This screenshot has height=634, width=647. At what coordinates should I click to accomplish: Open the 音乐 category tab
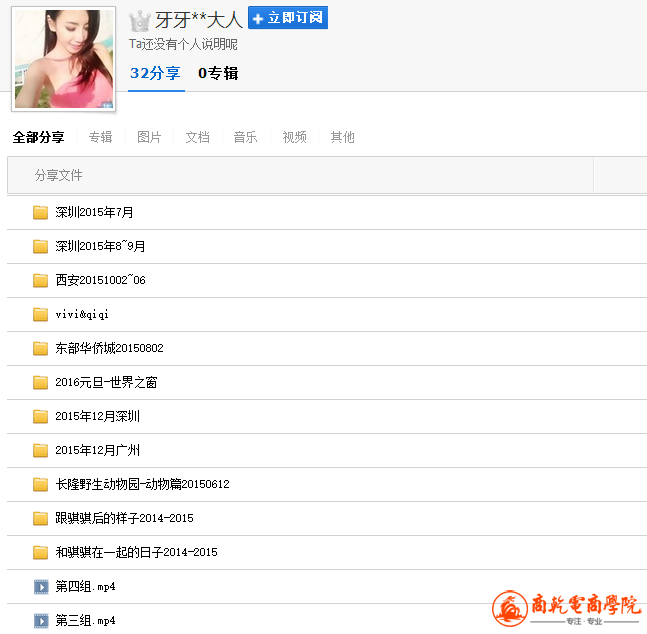click(245, 137)
